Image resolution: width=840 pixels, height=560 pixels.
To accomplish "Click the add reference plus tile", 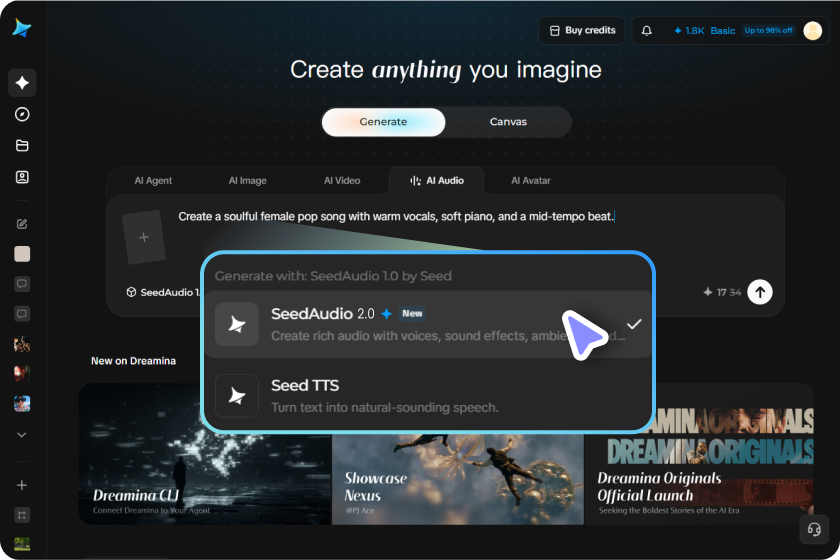I will pos(144,237).
